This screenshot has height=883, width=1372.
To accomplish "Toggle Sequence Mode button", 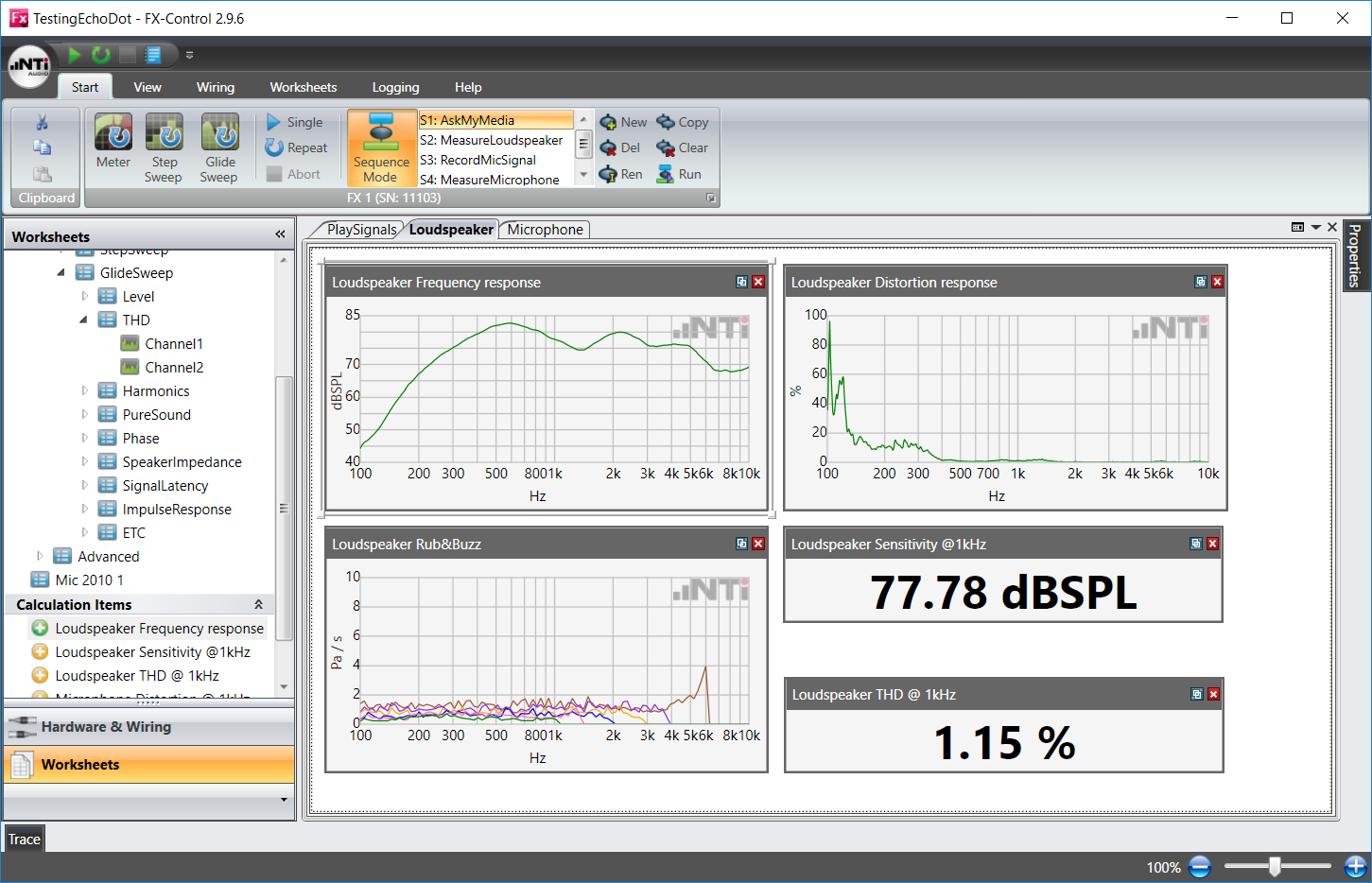I will pyautogui.click(x=381, y=147).
